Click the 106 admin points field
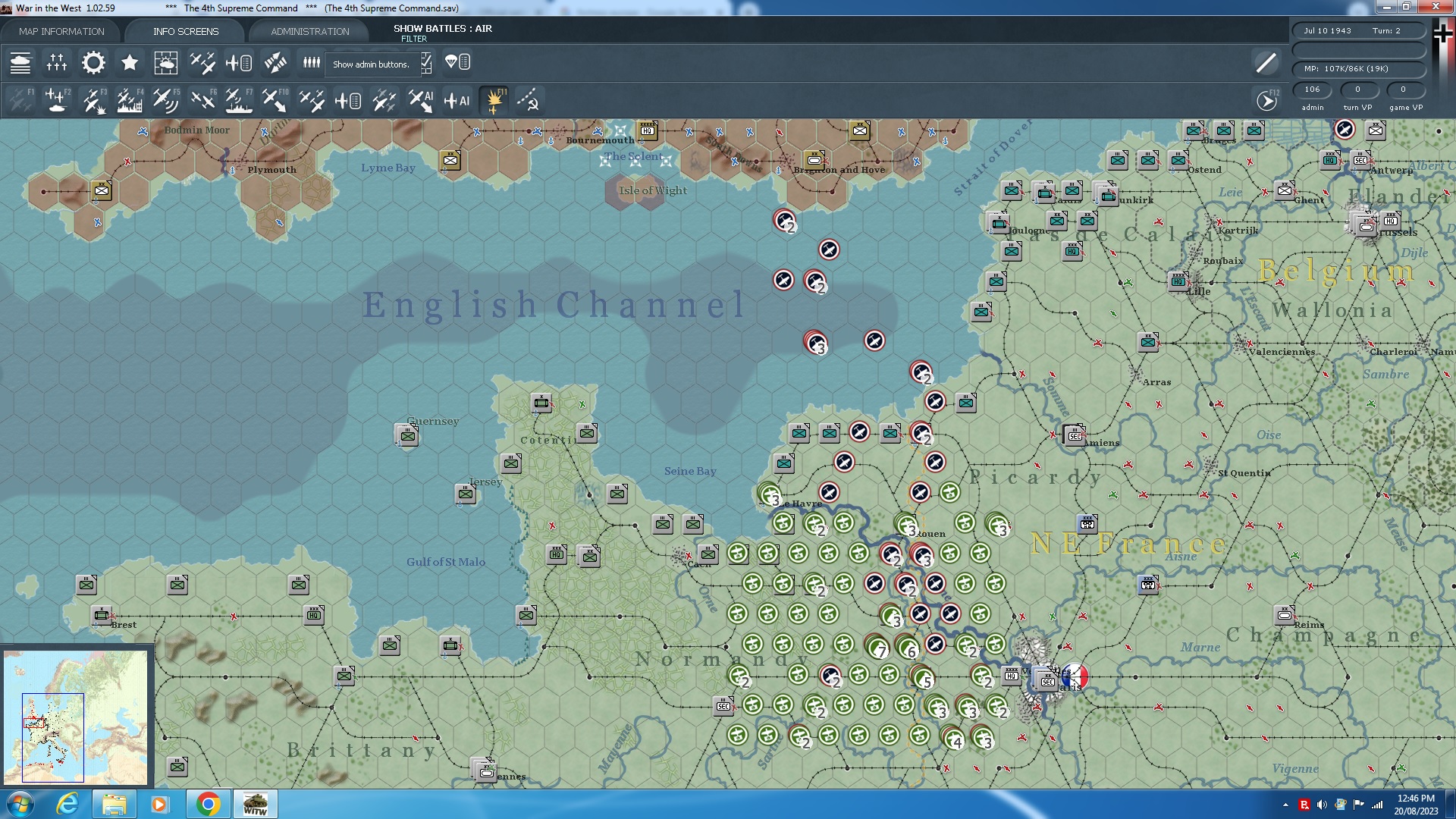This screenshot has height=819, width=1456. [1312, 89]
